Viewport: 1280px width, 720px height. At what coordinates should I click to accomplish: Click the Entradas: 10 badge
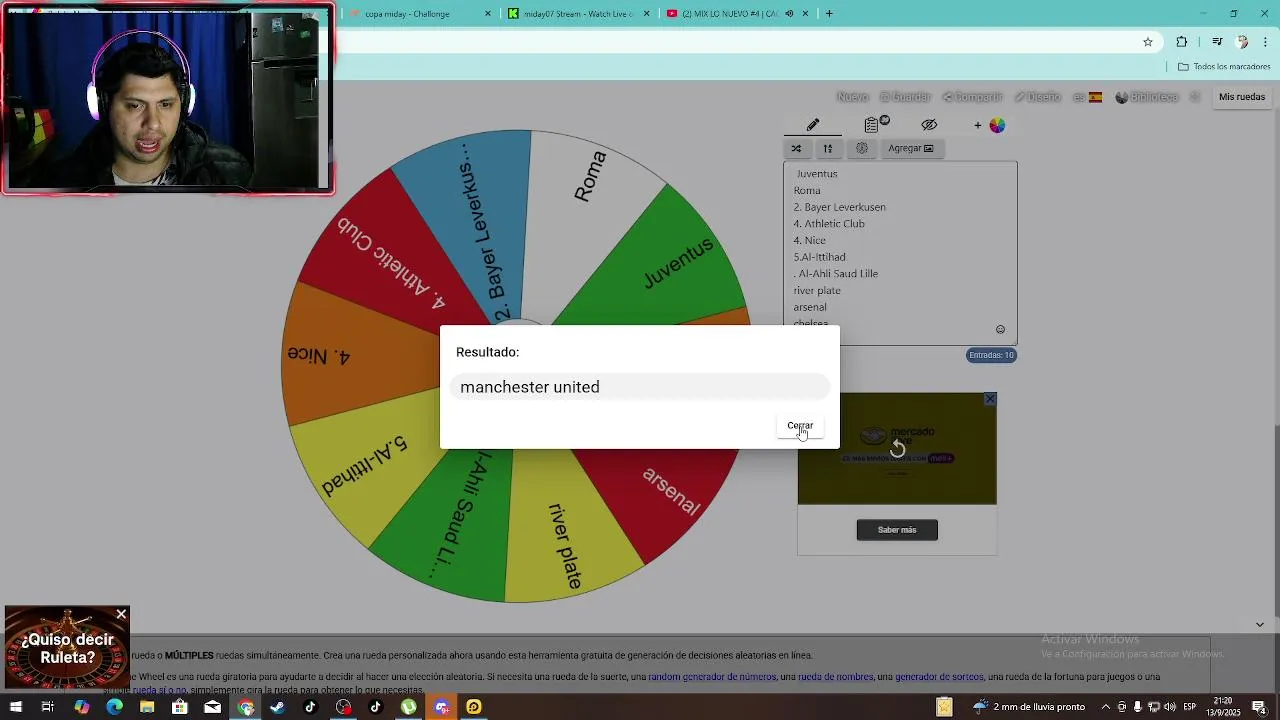coord(991,355)
